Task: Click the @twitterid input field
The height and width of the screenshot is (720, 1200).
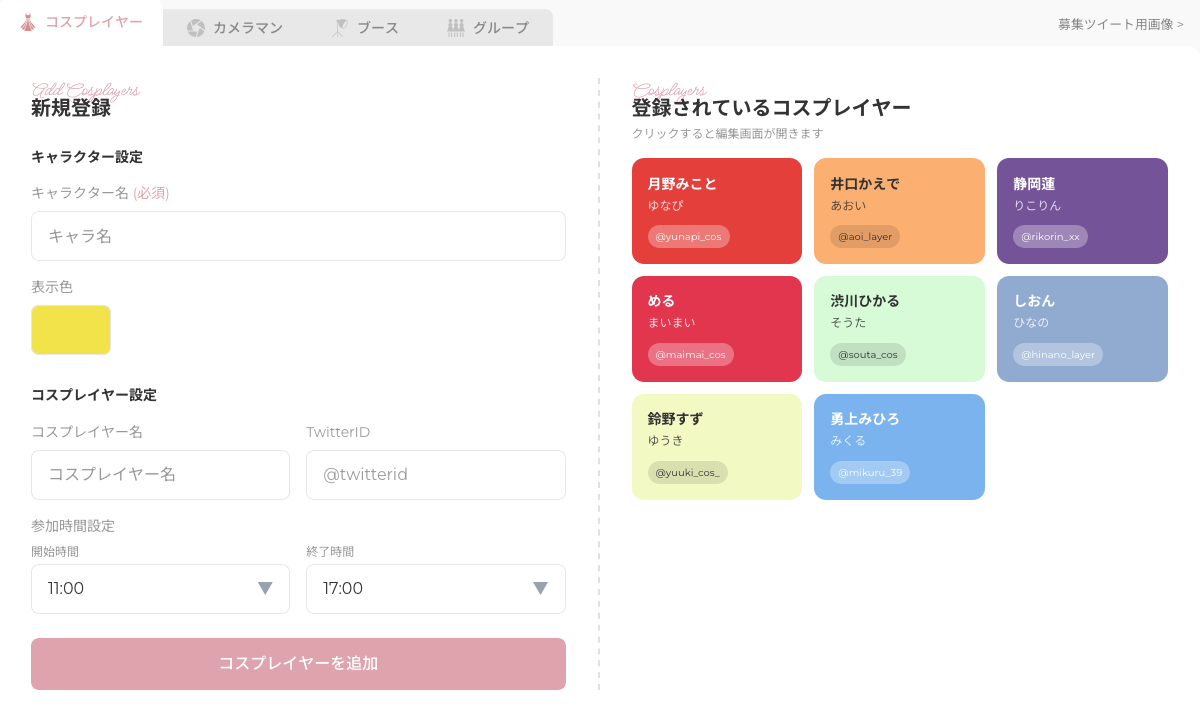Action: [436, 475]
